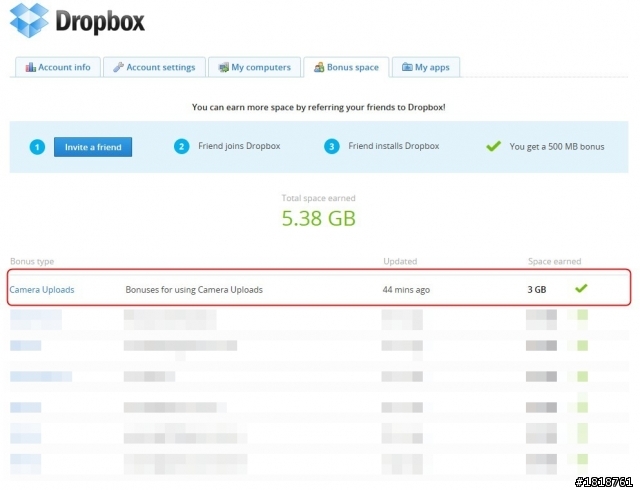Click the 'Space earned' column header

pyautogui.click(x=554, y=261)
